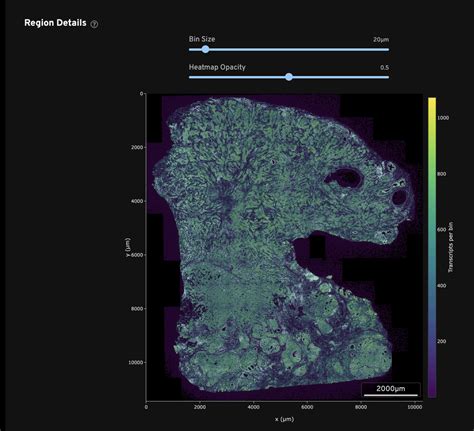Click the Transcripts per bin colorbar label
This screenshot has width=474, height=431.
pyautogui.click(x=451, y=247)
